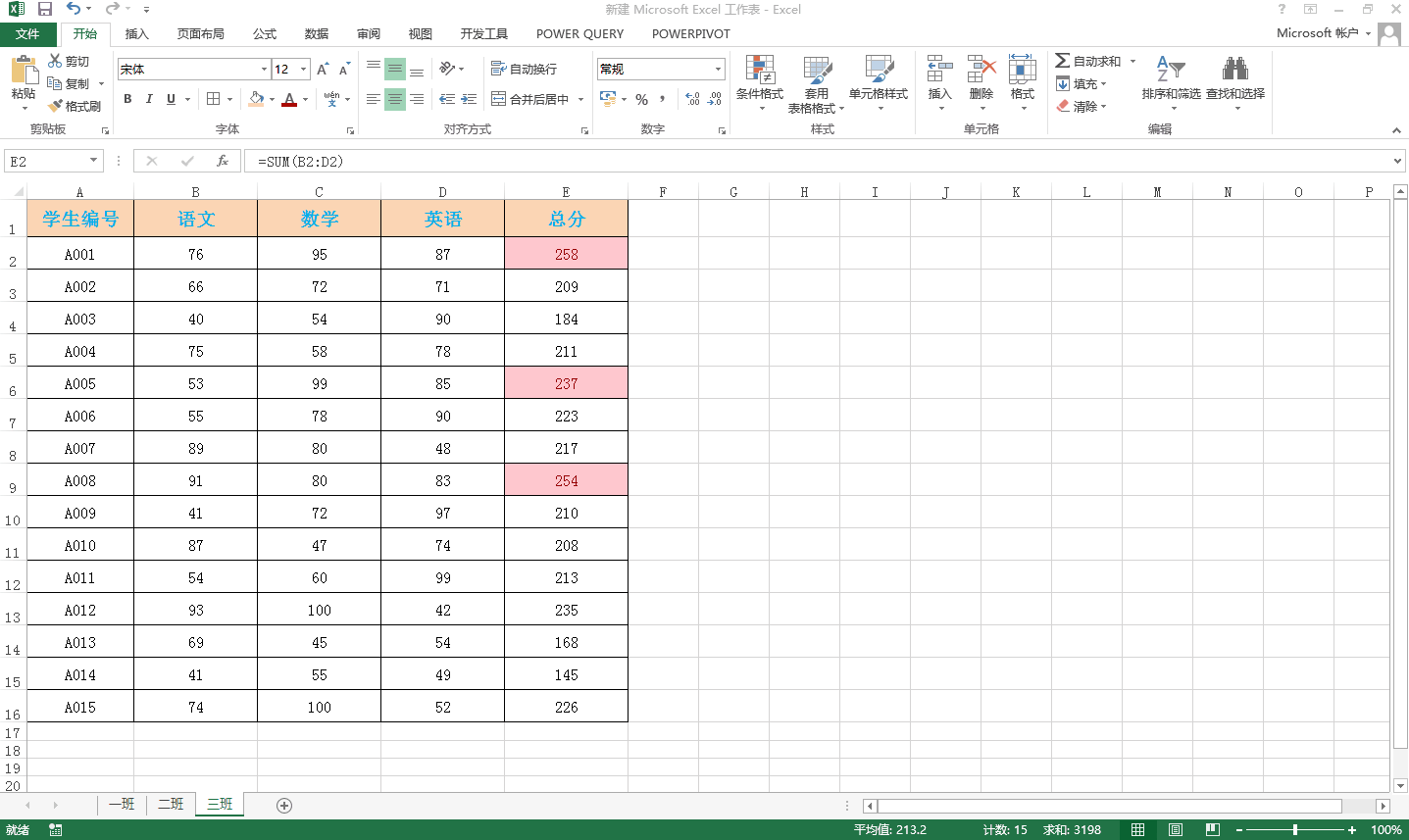
Task: Open the 填充 Fill button
Action: point(1082,83)
